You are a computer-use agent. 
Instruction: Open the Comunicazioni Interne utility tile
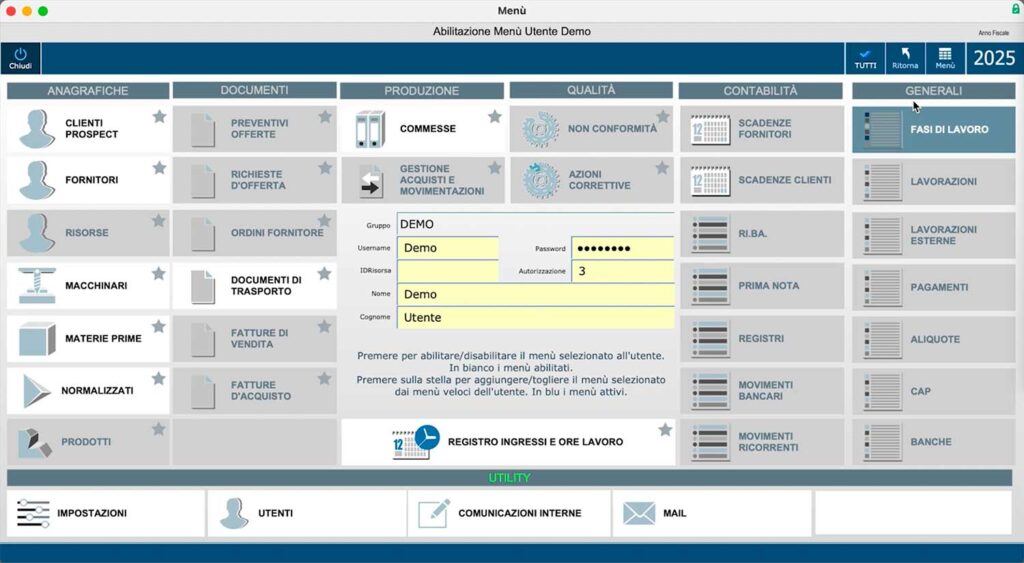(509, 513)
